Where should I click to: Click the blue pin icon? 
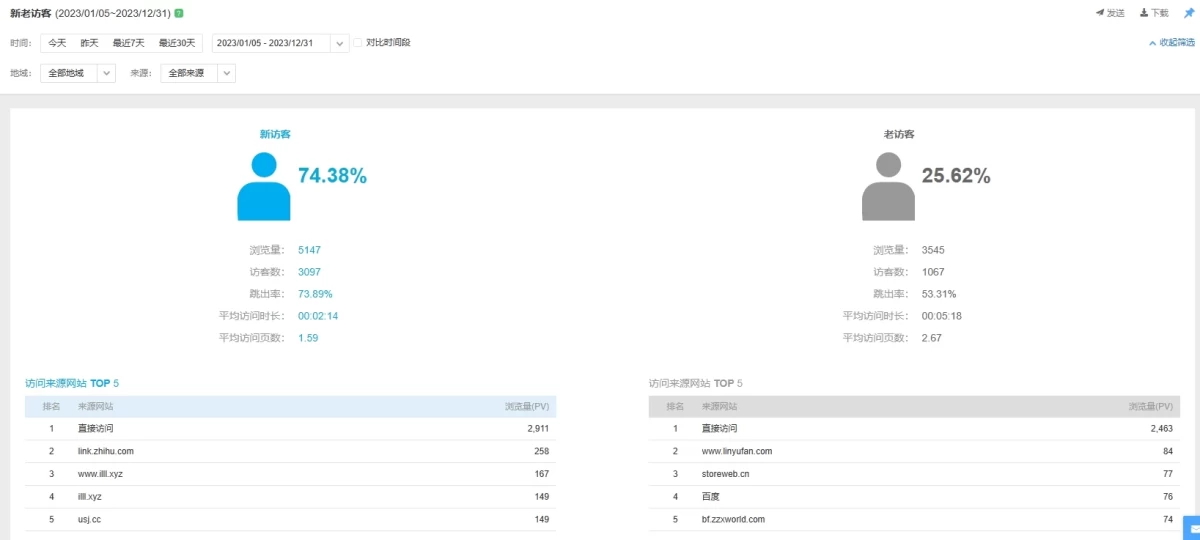[x=1188, y=13]
